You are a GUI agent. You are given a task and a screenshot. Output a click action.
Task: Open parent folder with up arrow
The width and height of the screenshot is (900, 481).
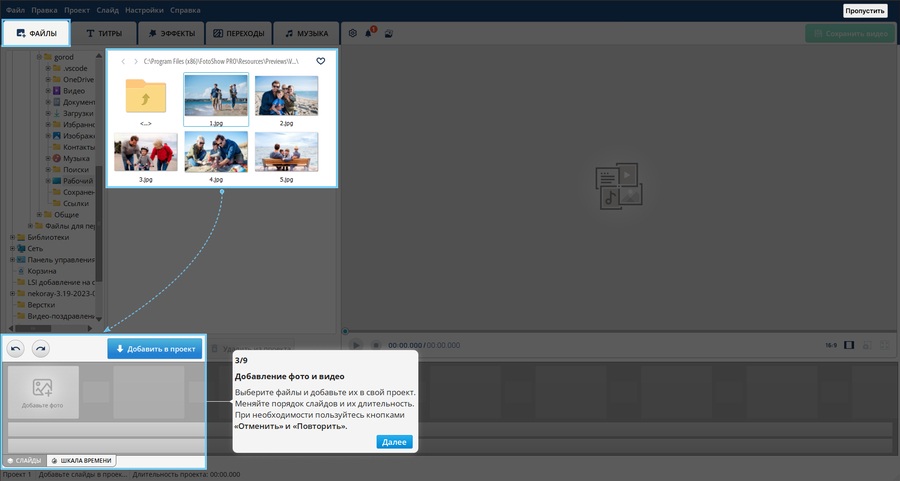coord(146,96)
